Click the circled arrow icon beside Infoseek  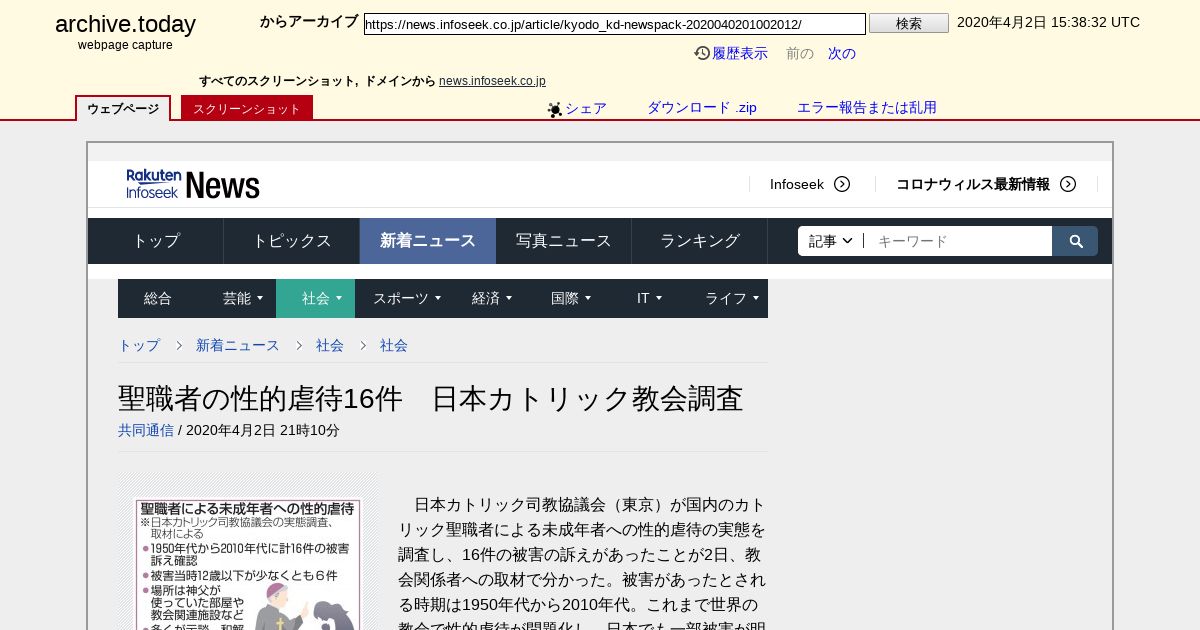point(842,184)
